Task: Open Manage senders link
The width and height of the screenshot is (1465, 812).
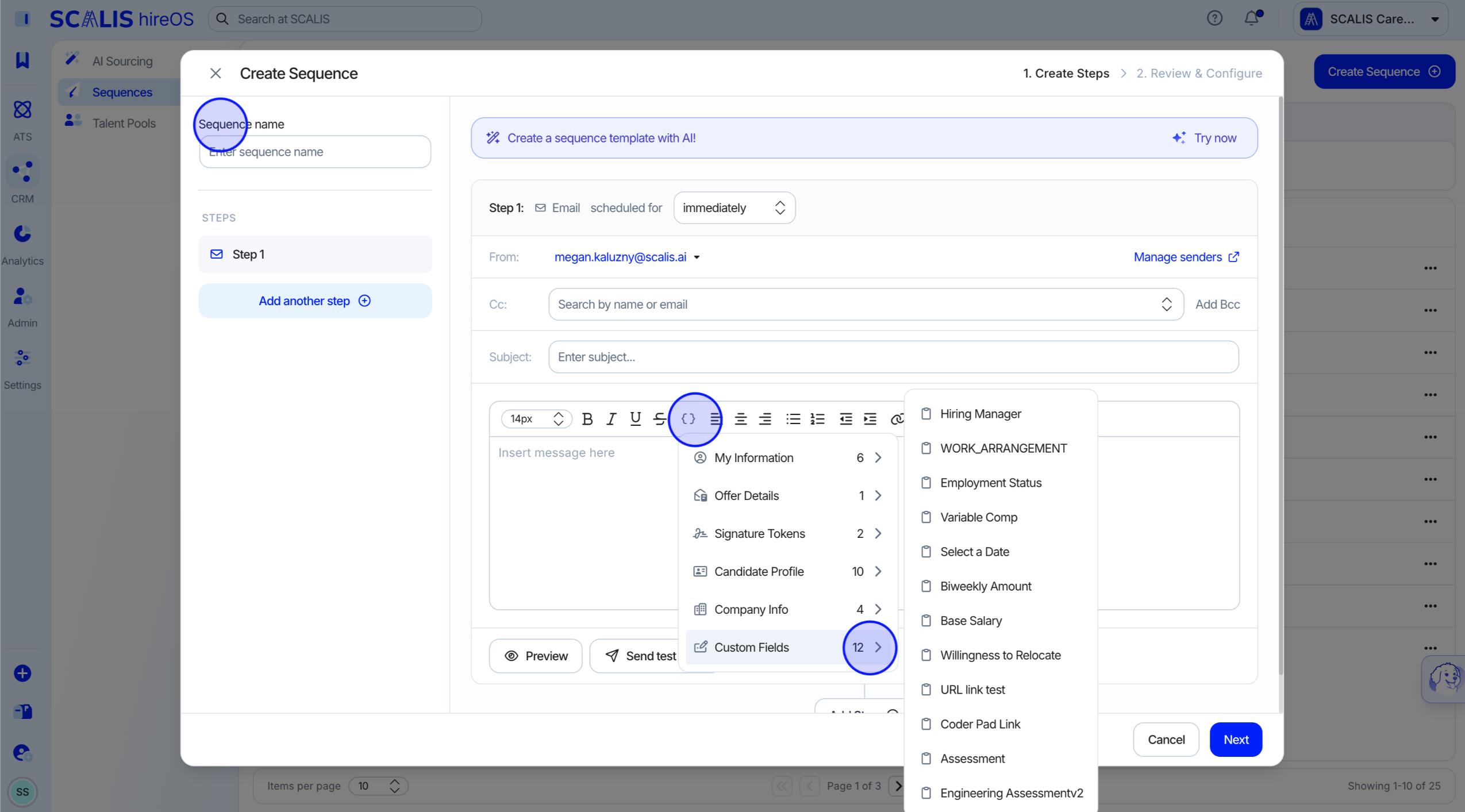Action: click(1186, 257)
